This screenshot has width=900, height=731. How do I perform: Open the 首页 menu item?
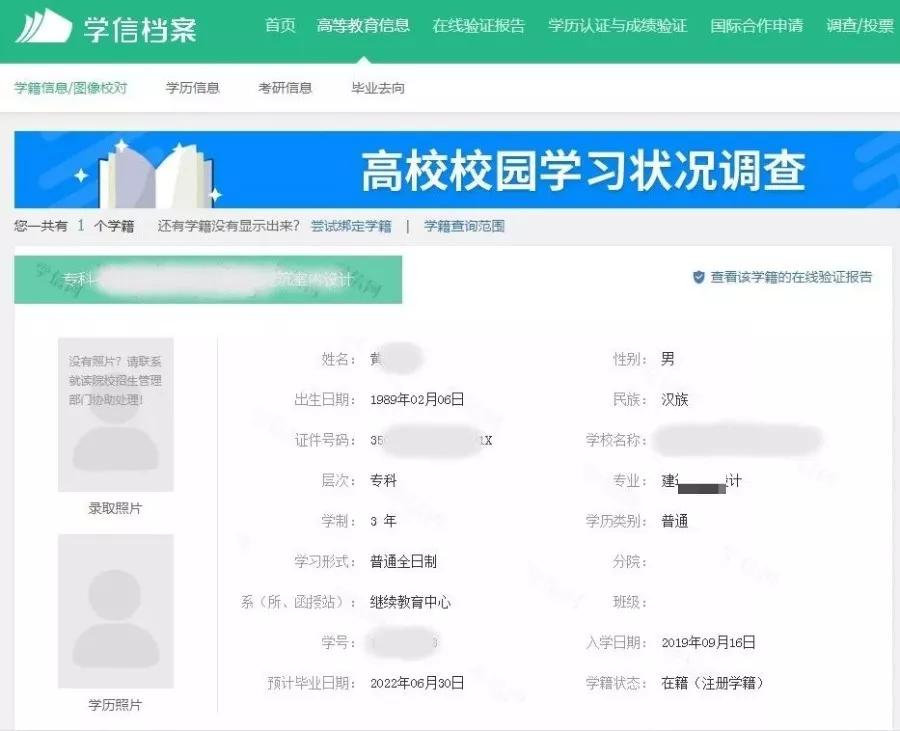278,27
